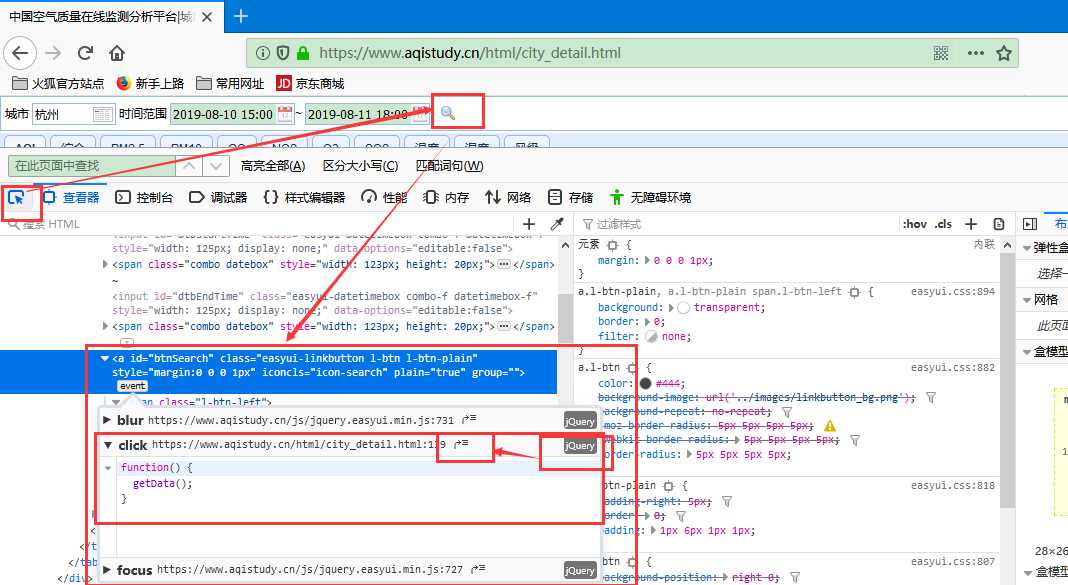The image size is (1068, 585).
Task: Click the border-radius warning triangle icon
Action: pos(830,426)
